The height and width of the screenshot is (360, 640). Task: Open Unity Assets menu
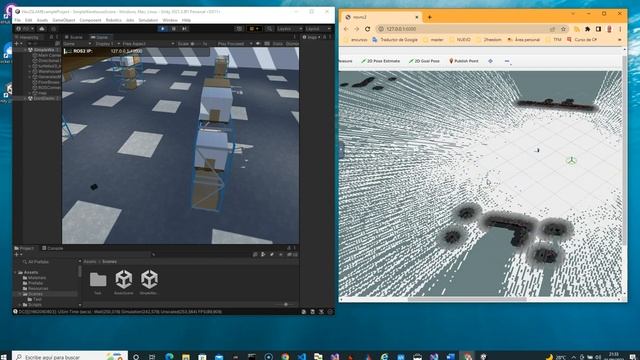pos(42,20)
